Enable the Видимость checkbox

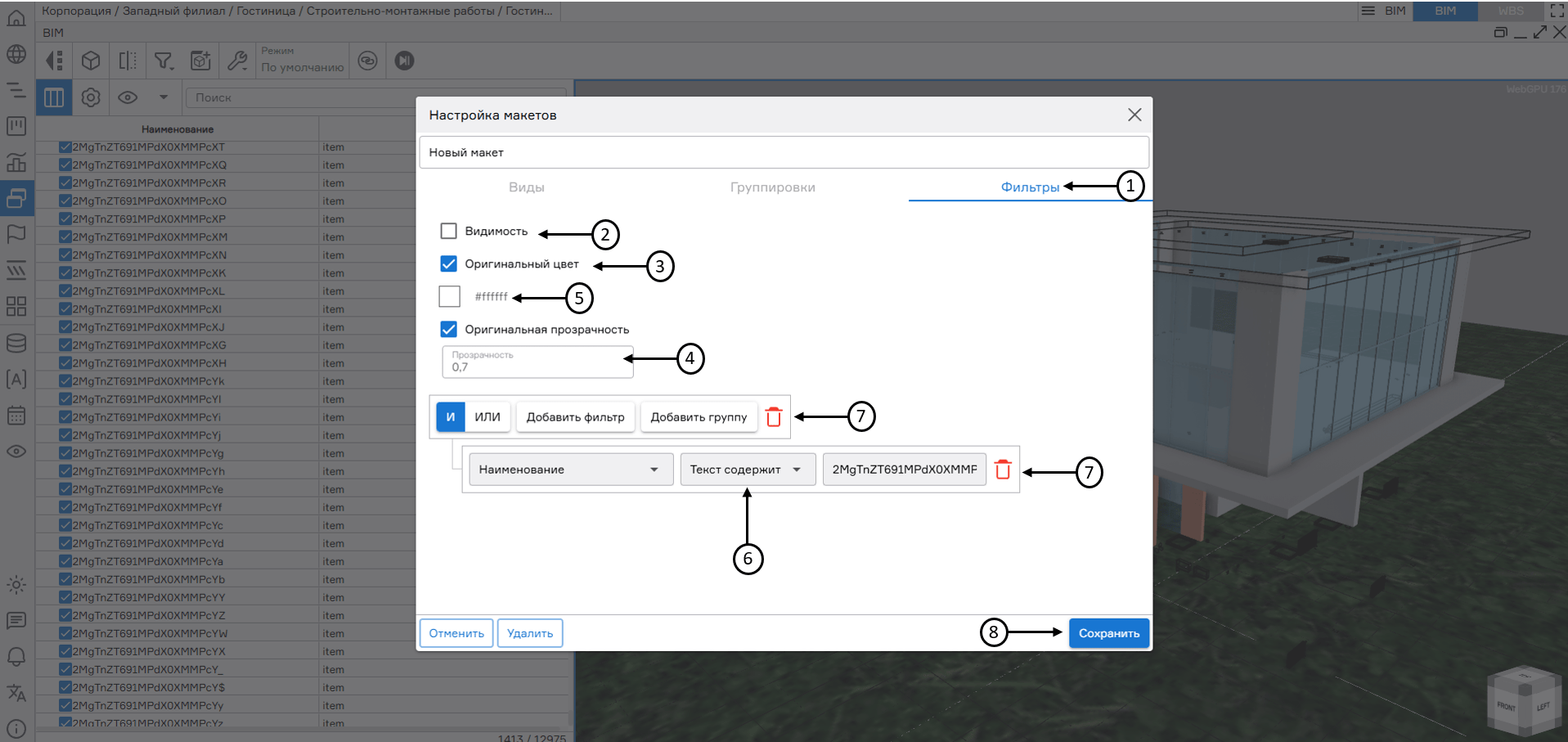click(448, 232)
